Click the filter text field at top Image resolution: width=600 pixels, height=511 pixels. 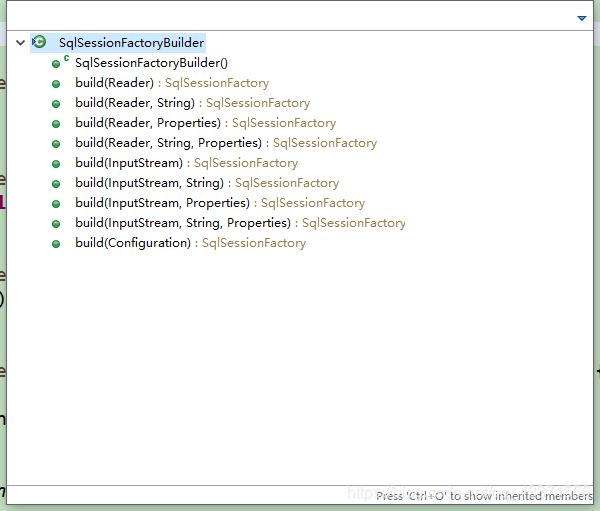[289, 17]
